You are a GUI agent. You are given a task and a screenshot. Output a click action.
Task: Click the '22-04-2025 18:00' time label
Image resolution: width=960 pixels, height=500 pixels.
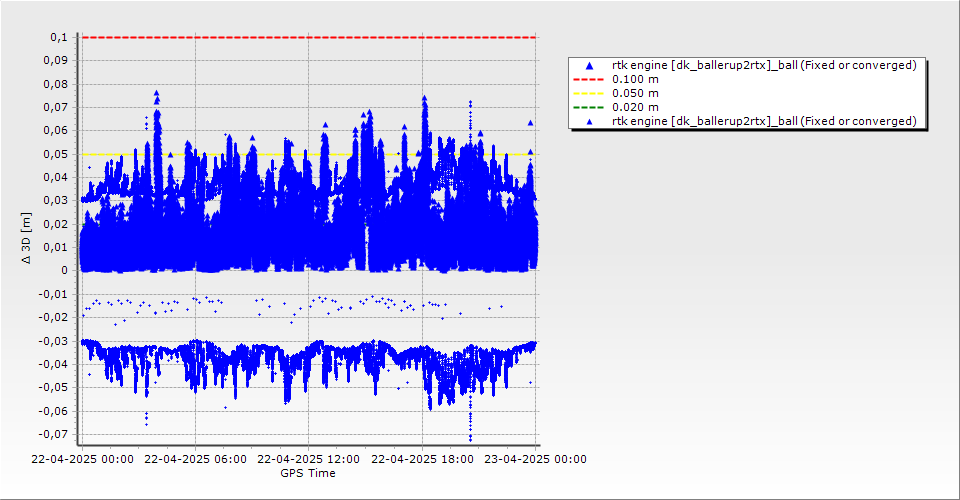(422, 459)
